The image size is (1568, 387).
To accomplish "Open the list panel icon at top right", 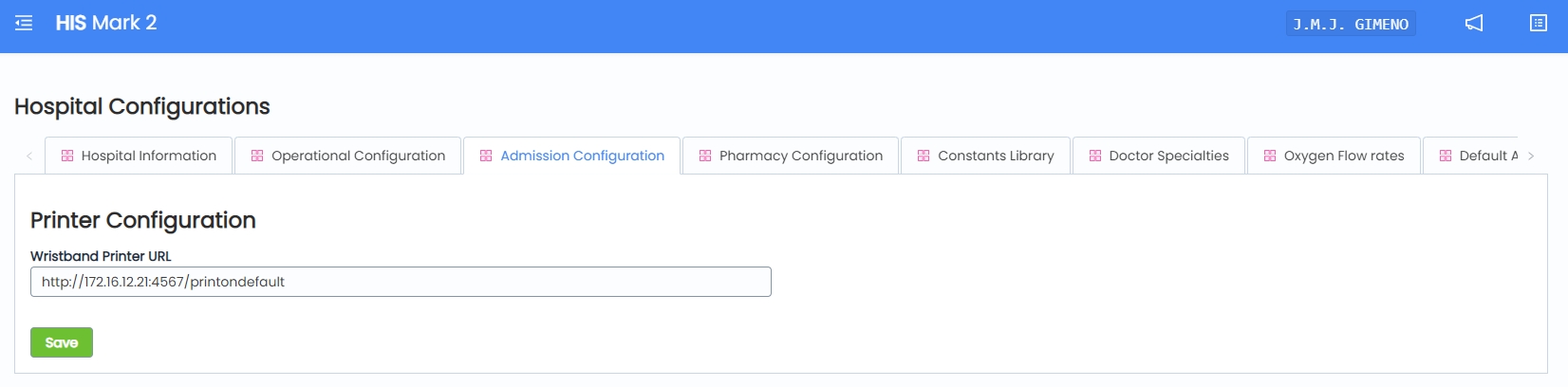I will coord(1539,24).
